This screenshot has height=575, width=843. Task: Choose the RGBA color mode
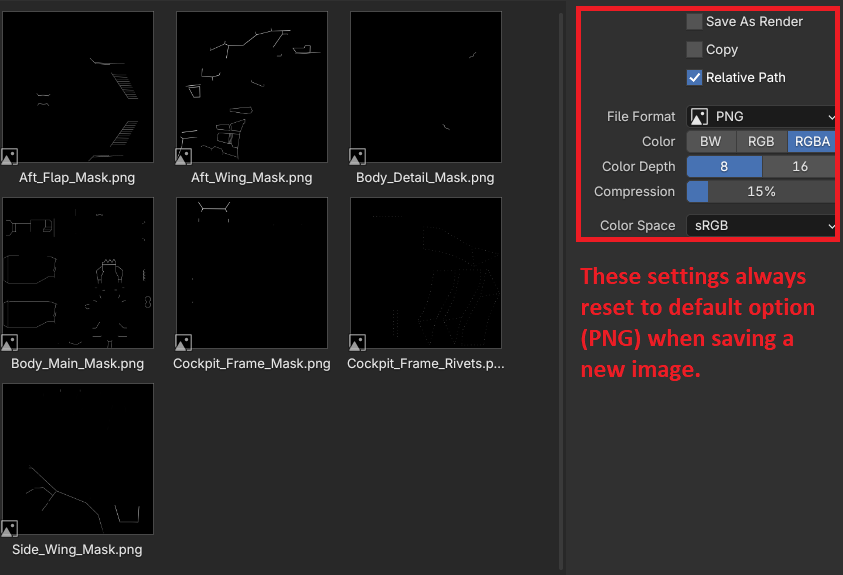812,141
